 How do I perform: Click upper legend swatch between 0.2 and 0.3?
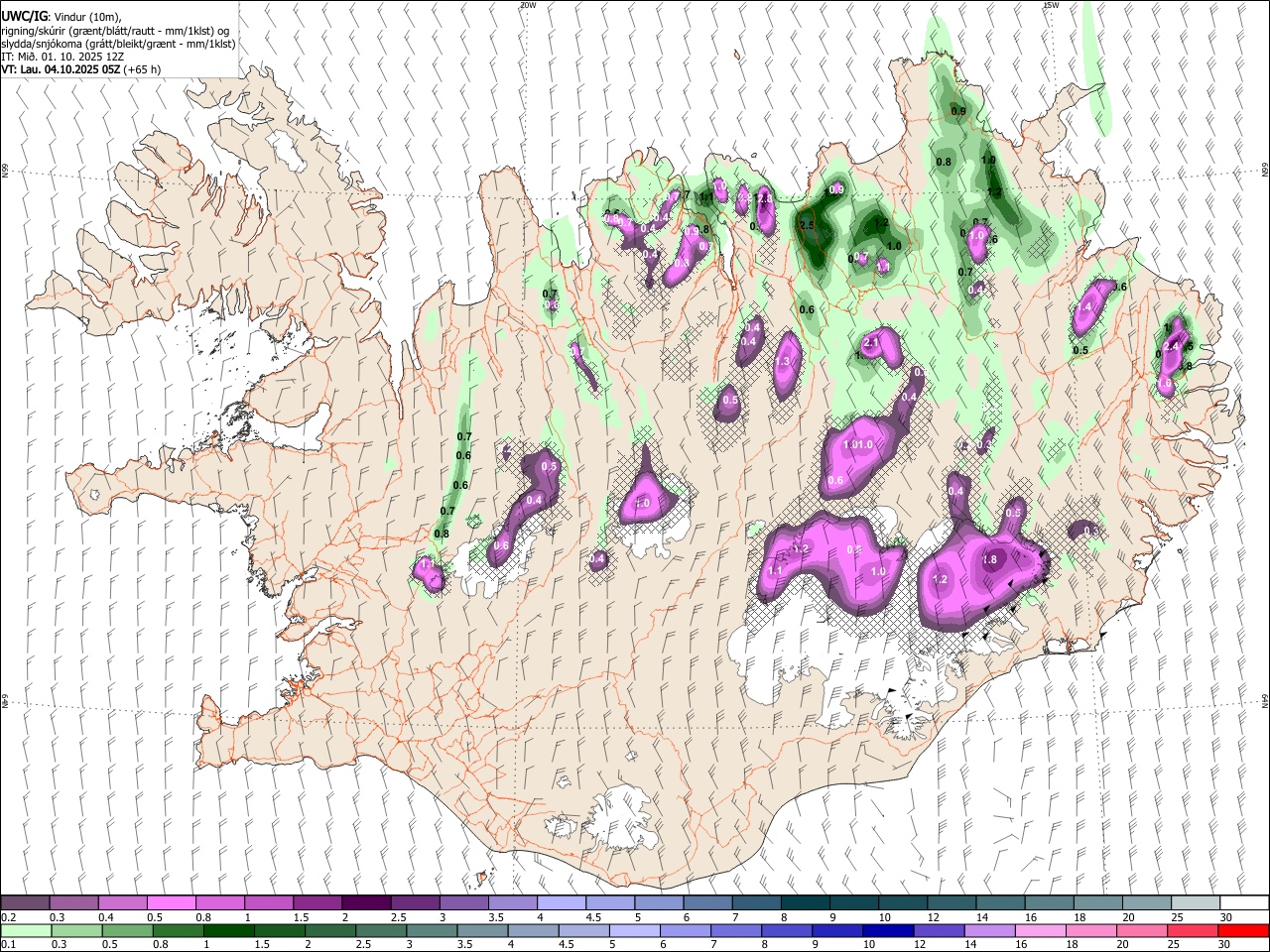(25, 902)
